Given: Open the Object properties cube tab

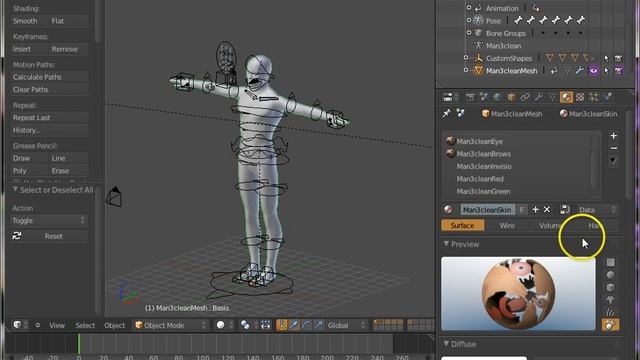Looking at the screenshot, I should pos(511,97).
